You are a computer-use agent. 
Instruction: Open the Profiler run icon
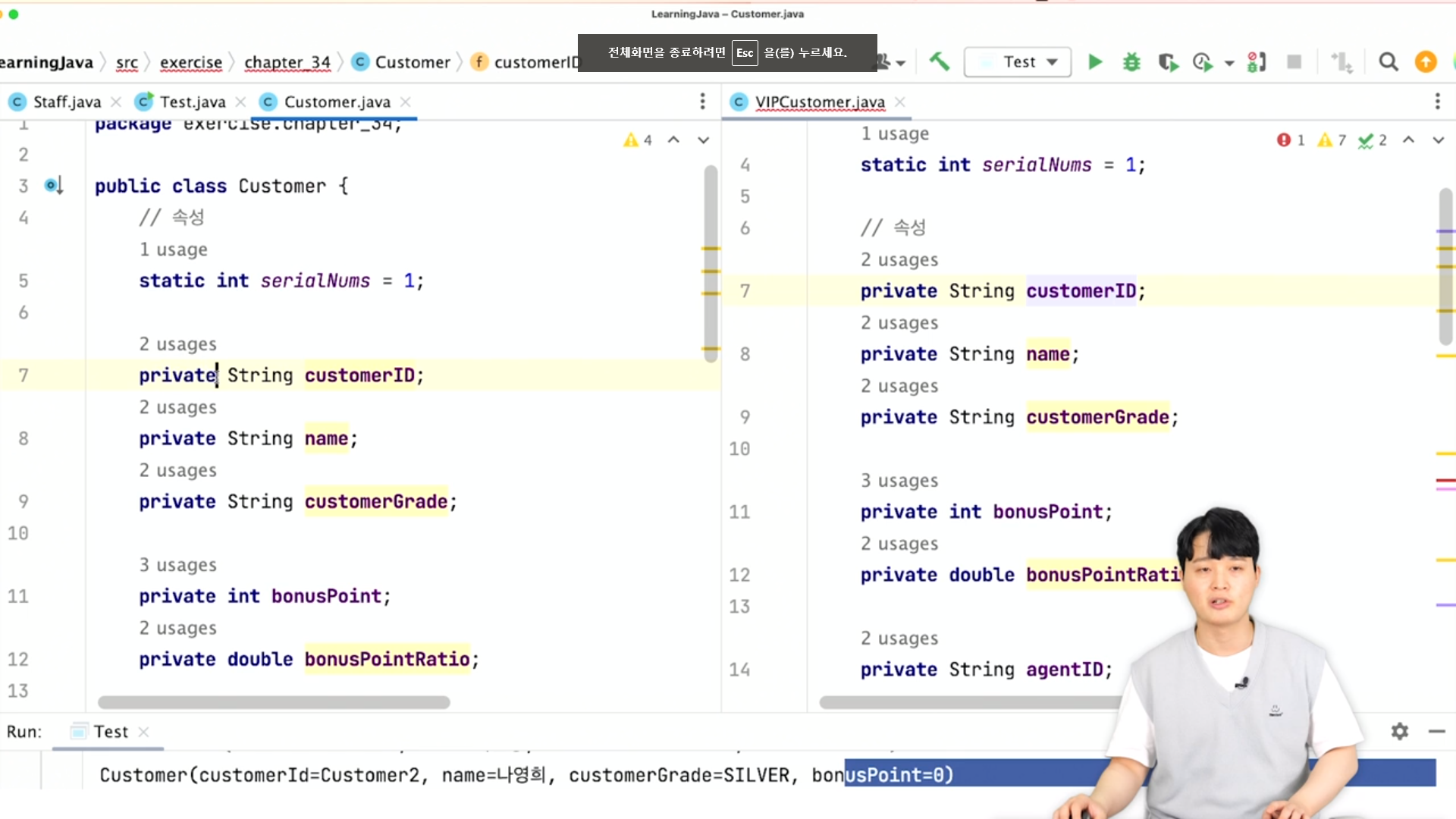tap(1203, 62)
